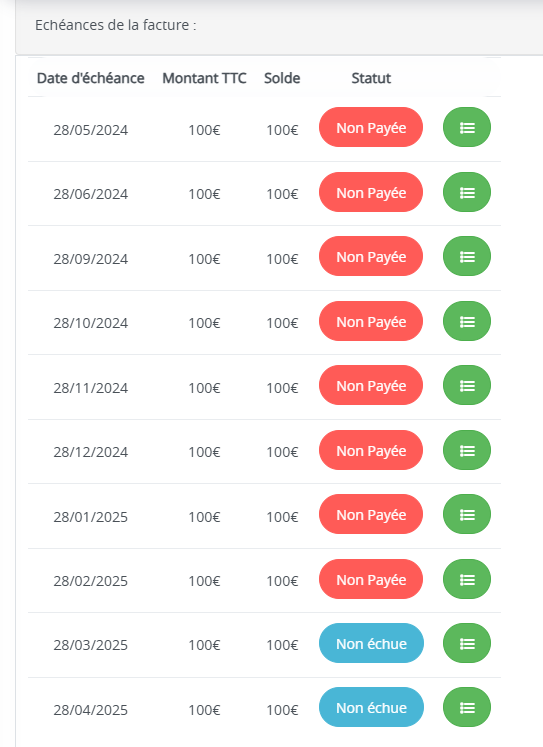The image size is (543, 747).
Task: Click Non Payée badge for 28/05/2024
Action: (371, 127)
